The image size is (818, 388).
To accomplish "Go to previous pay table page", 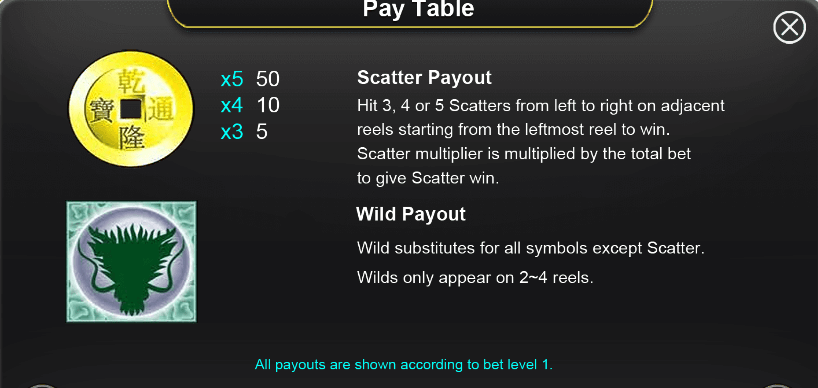I will pos(41,385).
